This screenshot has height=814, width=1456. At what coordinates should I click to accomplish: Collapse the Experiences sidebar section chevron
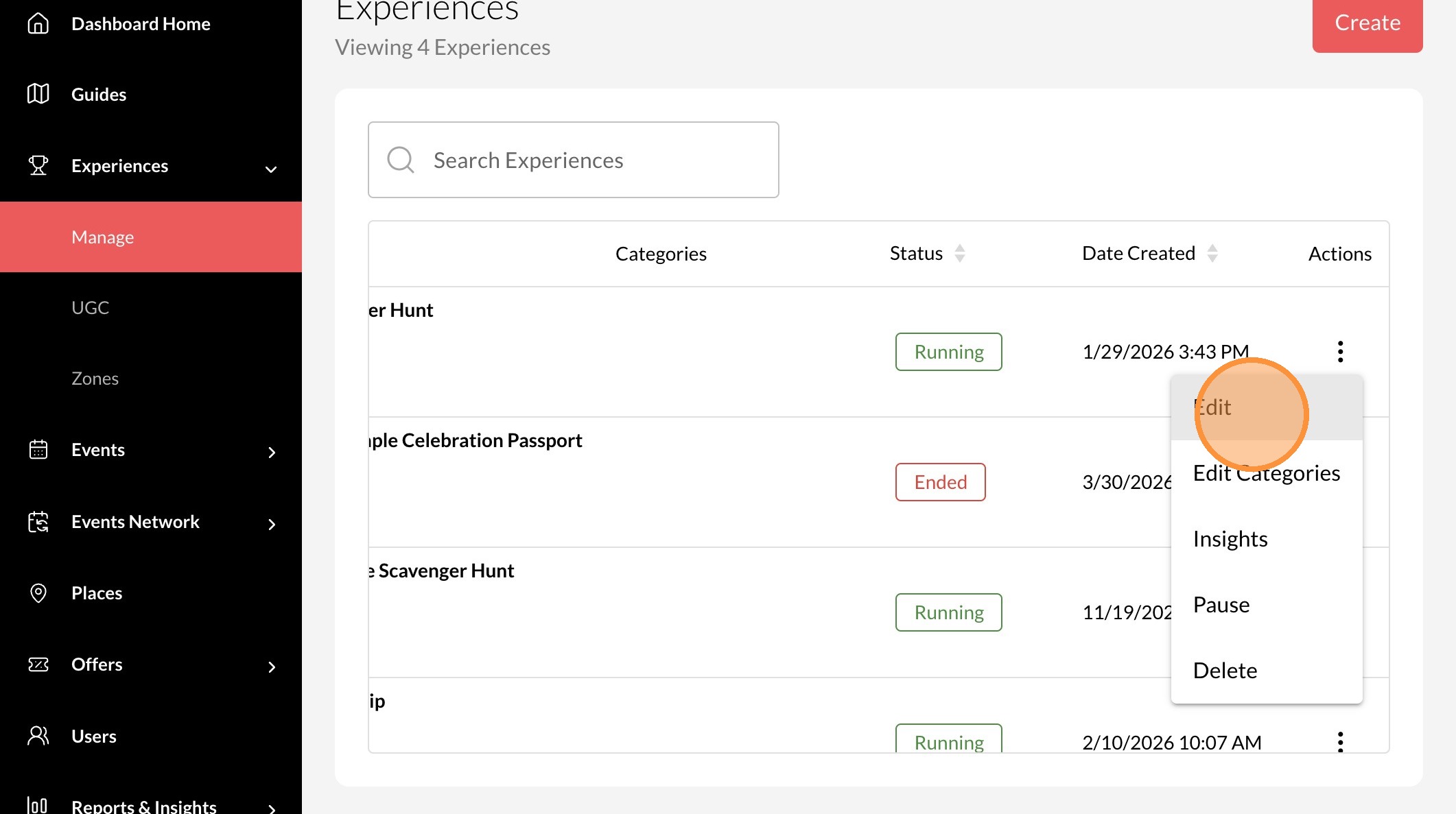point(271,169)
